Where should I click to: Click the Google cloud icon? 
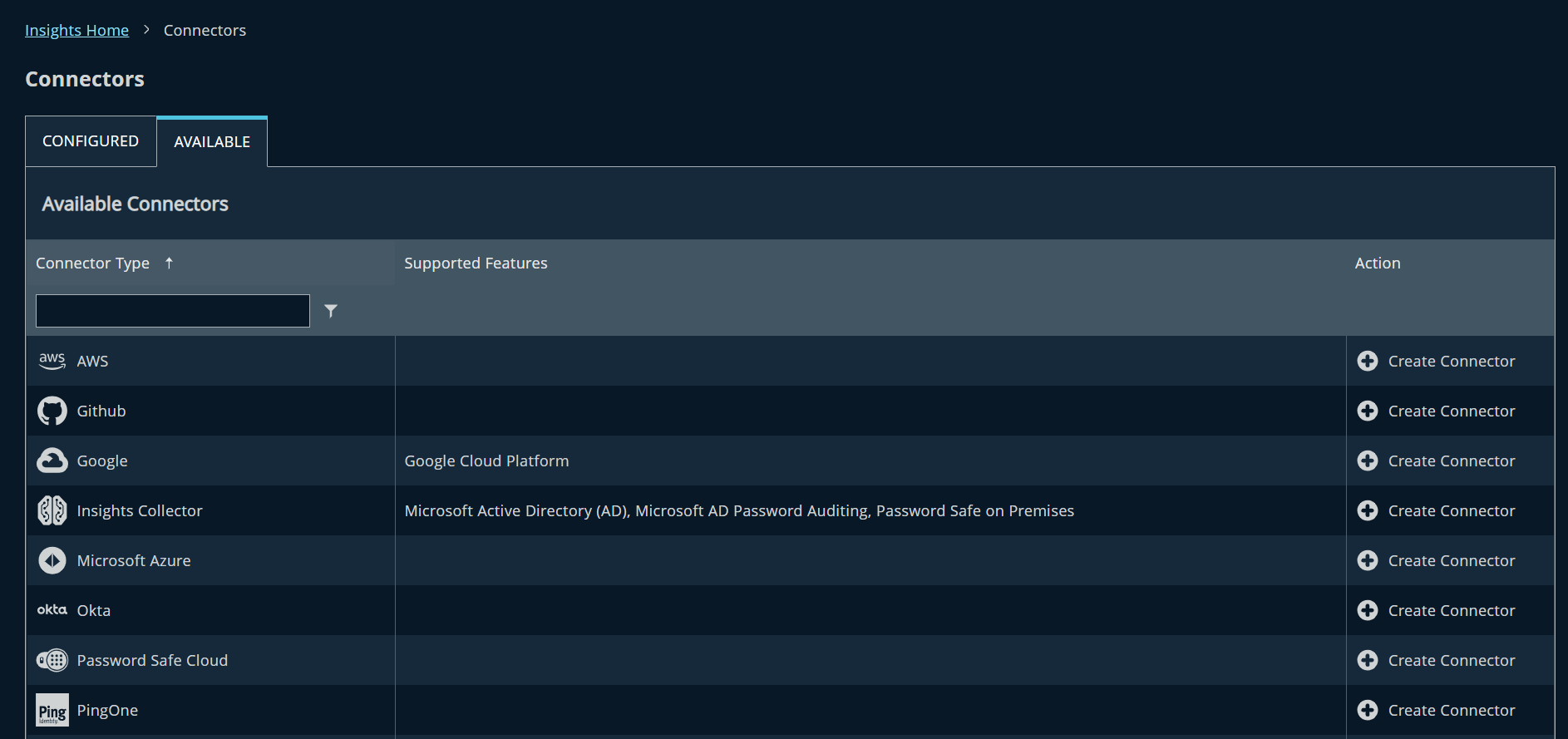coord(52,461)
